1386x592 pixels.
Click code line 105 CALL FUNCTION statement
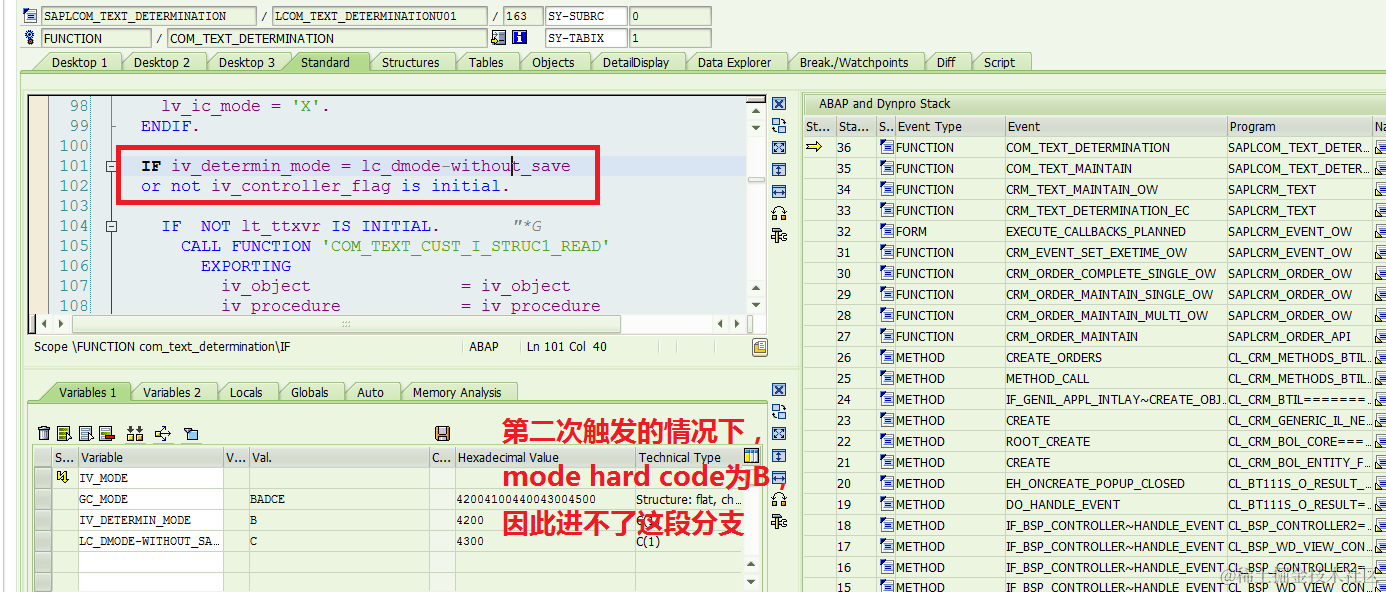coord(395,246)
